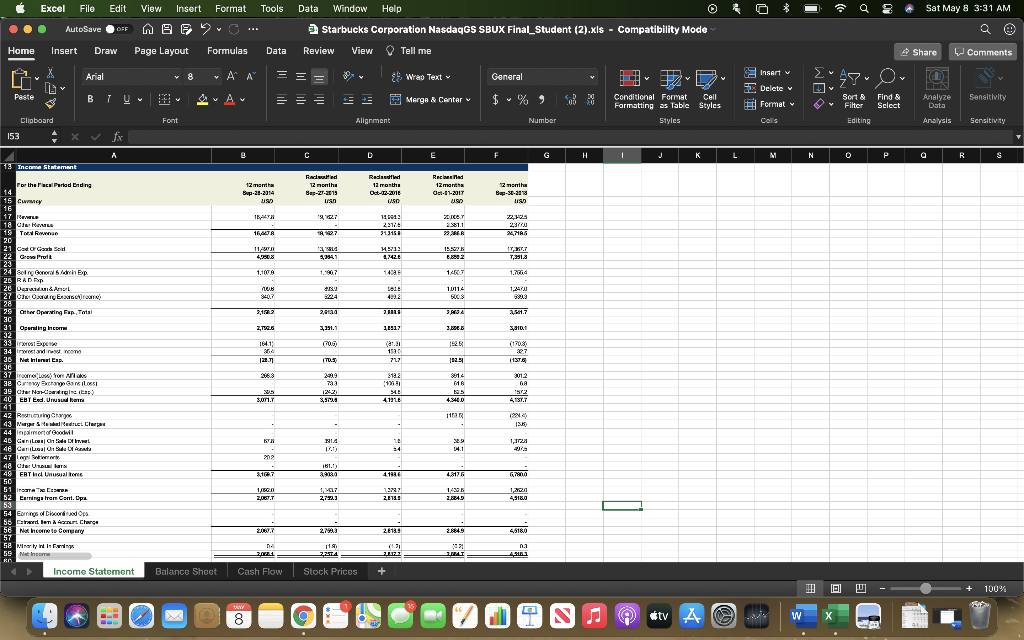1024x640 pixels.
Task: Click the Analyze Data icon
Action: point(936,79)
